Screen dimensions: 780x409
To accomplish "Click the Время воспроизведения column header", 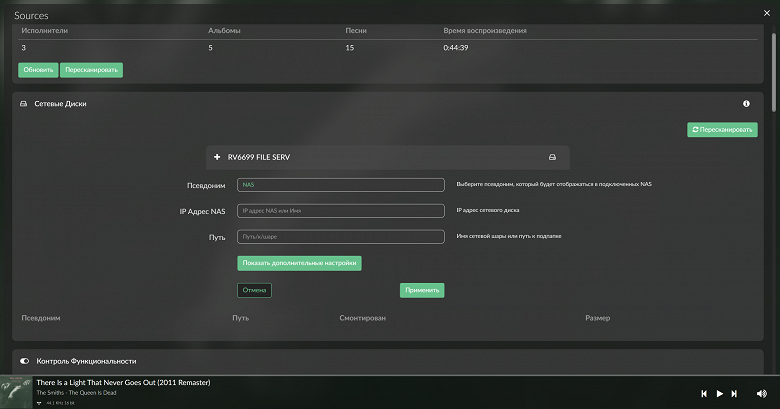I will [485, 30].
